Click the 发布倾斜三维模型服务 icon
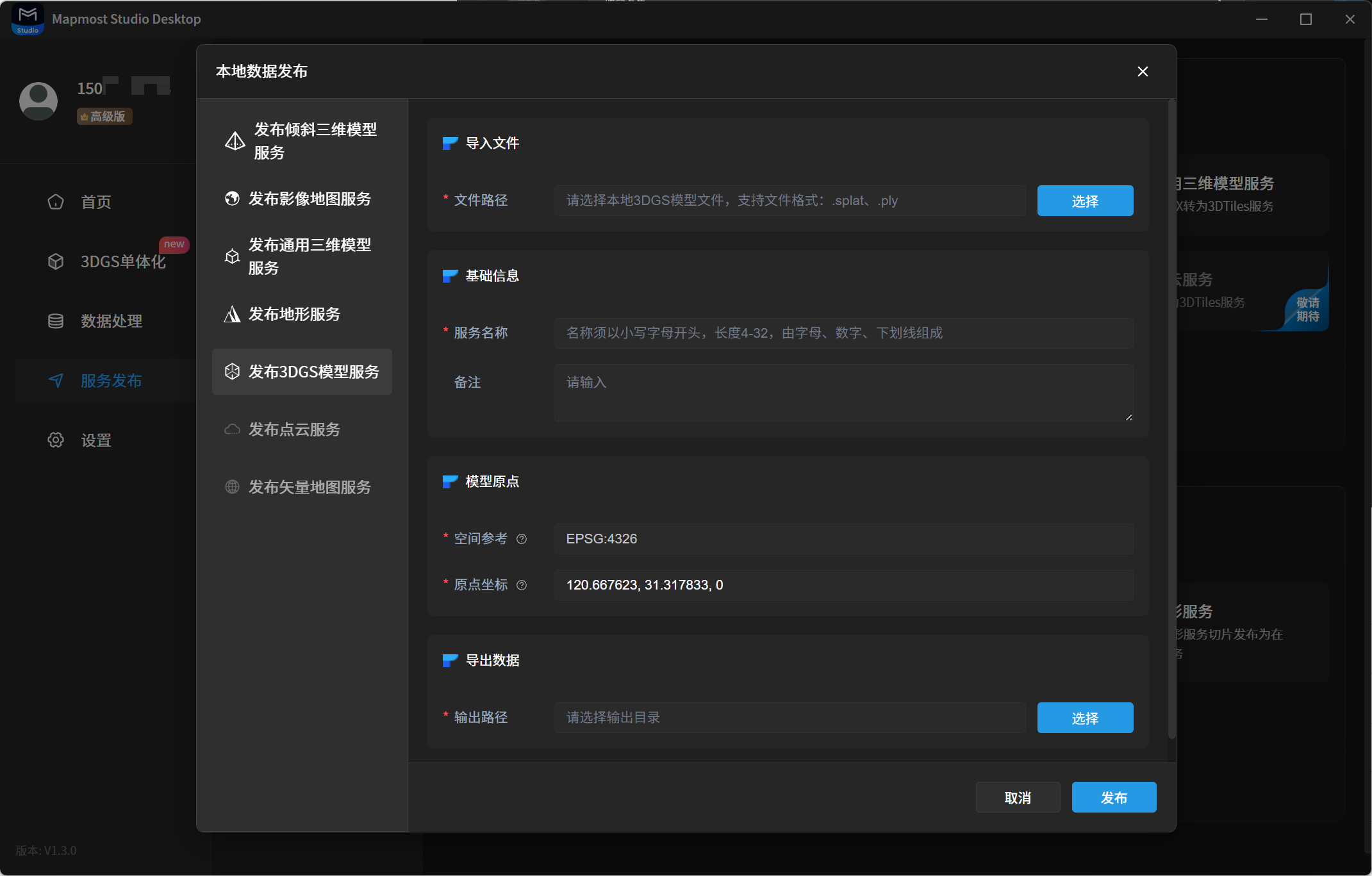 [235, 141]
